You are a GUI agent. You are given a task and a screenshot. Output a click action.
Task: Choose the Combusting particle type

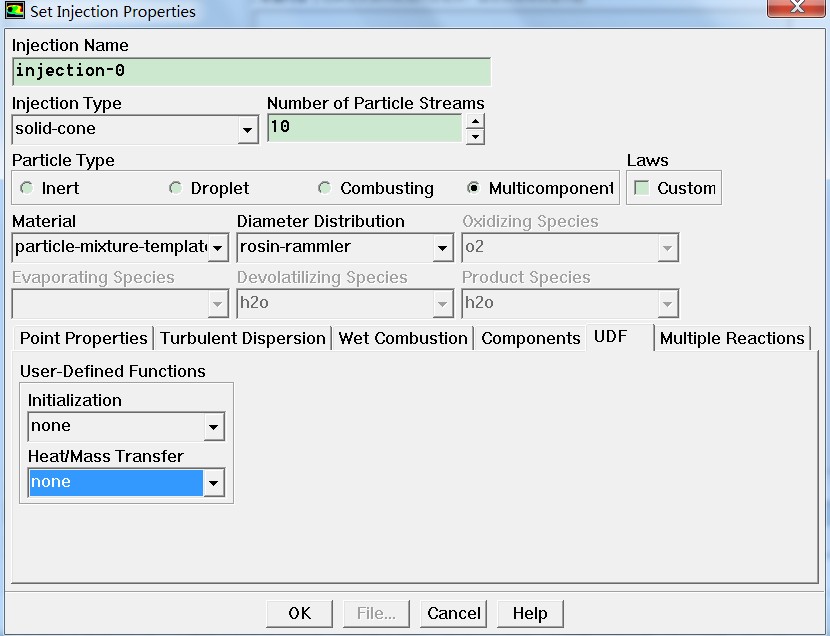325,188
